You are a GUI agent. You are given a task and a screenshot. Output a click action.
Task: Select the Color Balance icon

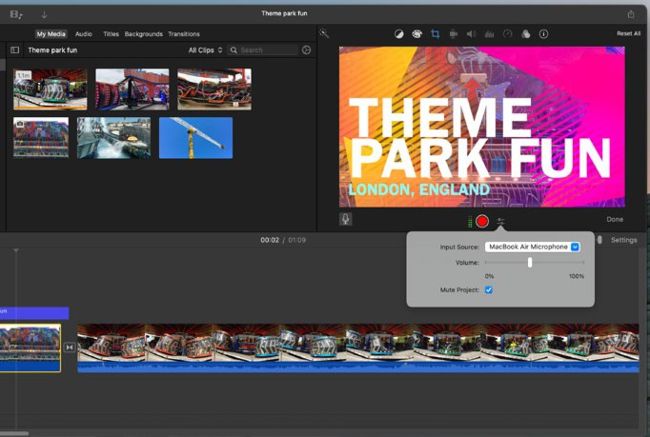pos(397,34)
